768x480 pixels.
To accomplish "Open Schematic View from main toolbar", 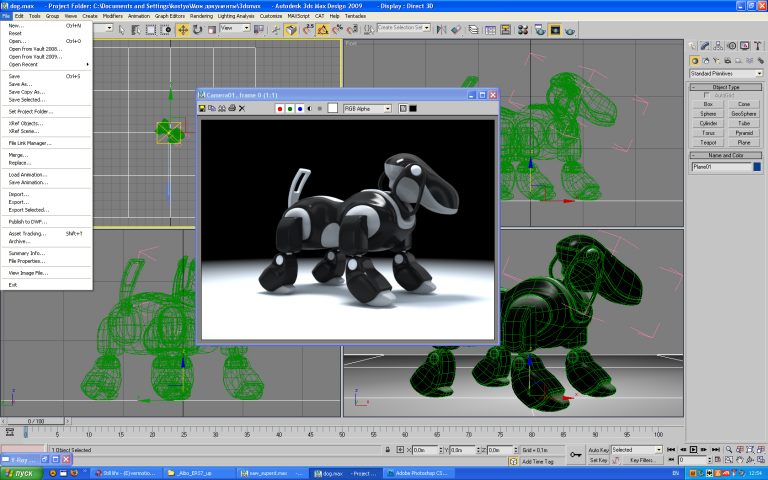I will click(505, 30).
